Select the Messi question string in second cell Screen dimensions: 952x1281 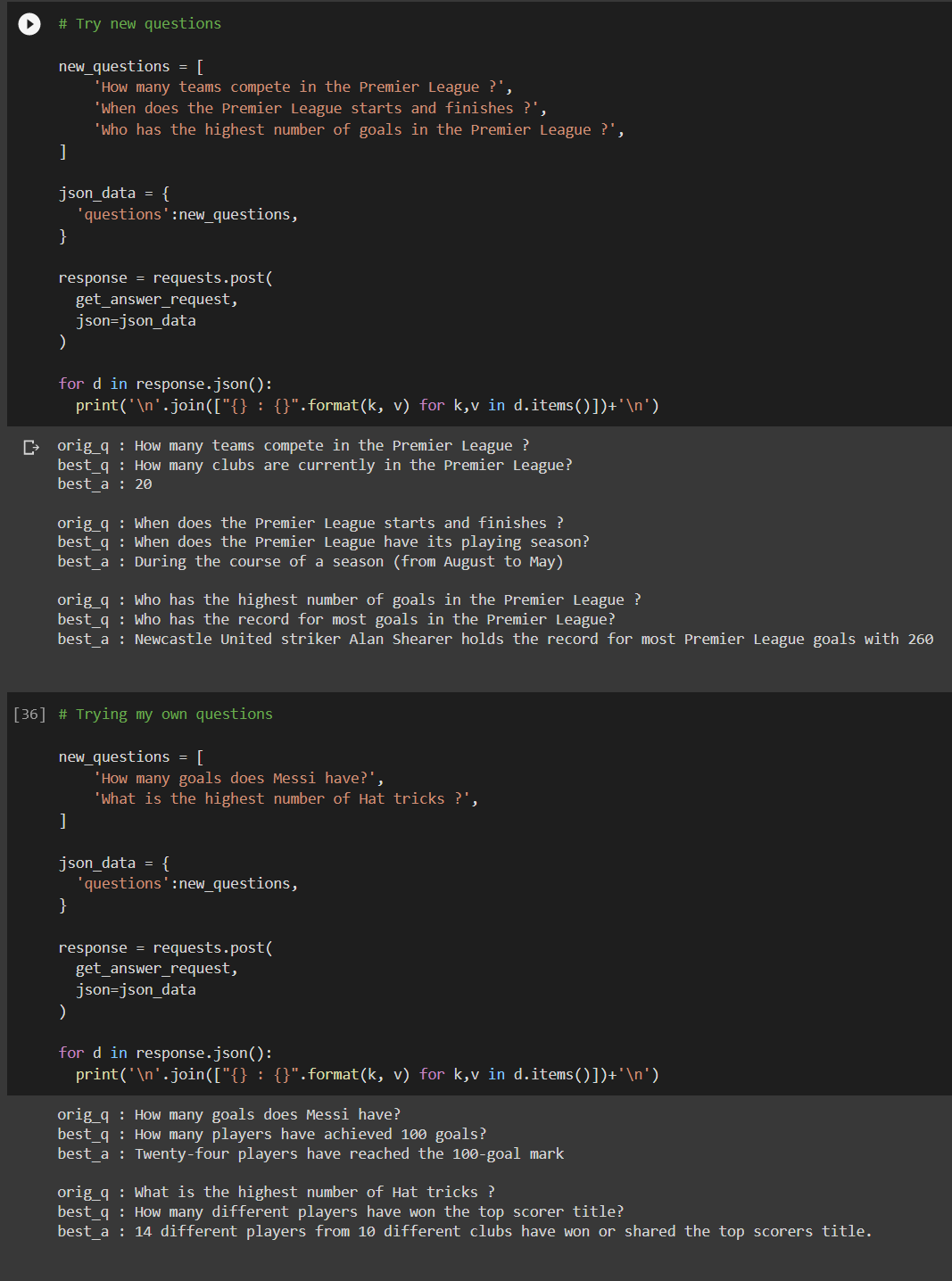point(238,777)
